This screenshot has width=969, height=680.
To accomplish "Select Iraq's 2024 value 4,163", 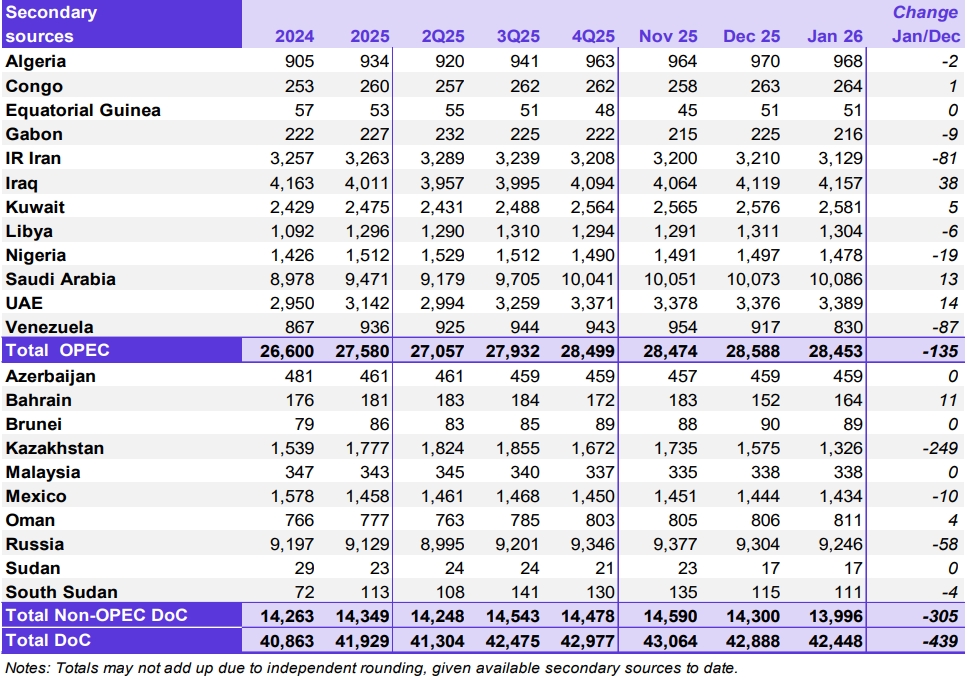I will (291, 183).
